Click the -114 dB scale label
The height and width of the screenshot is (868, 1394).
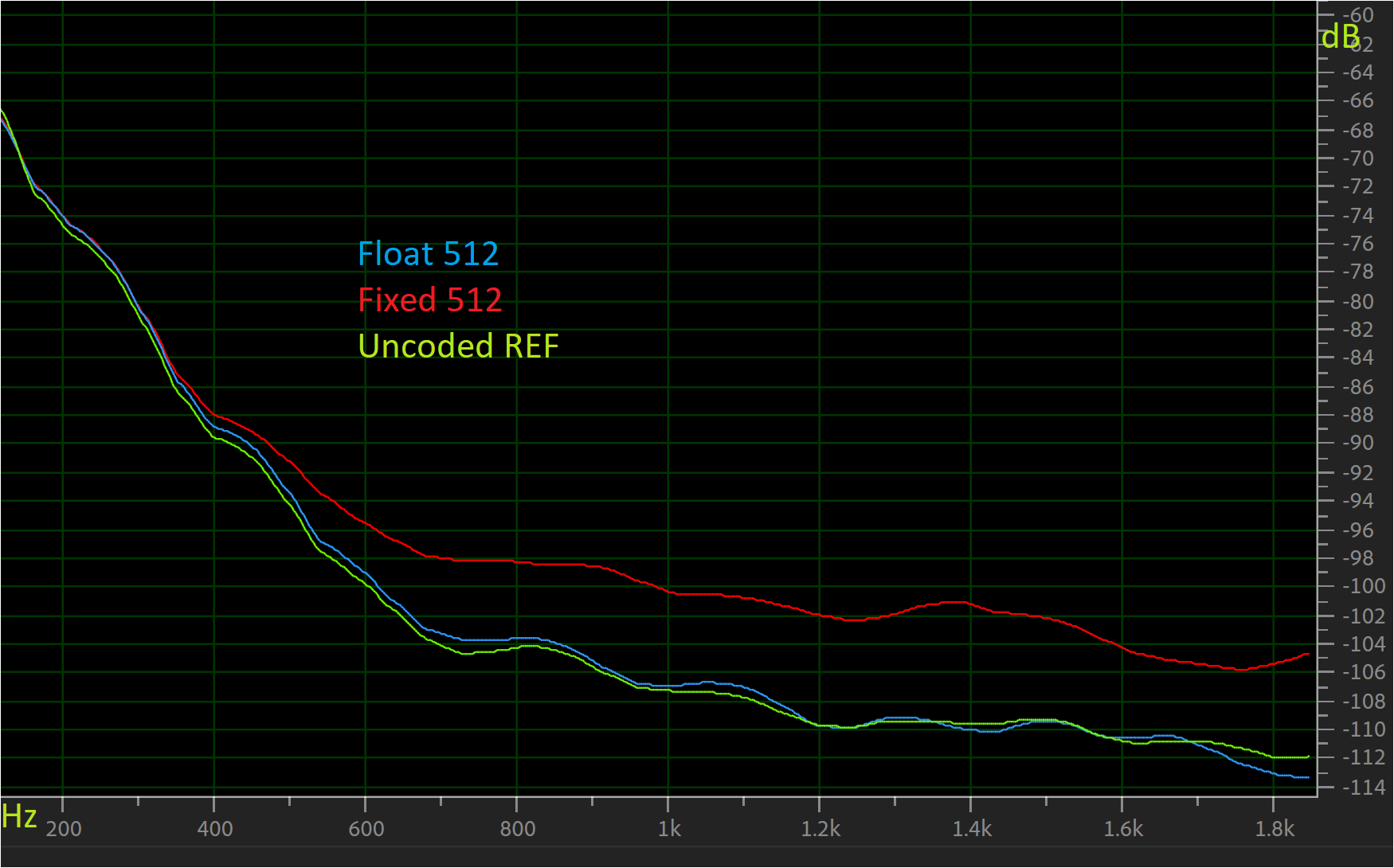1364,788
